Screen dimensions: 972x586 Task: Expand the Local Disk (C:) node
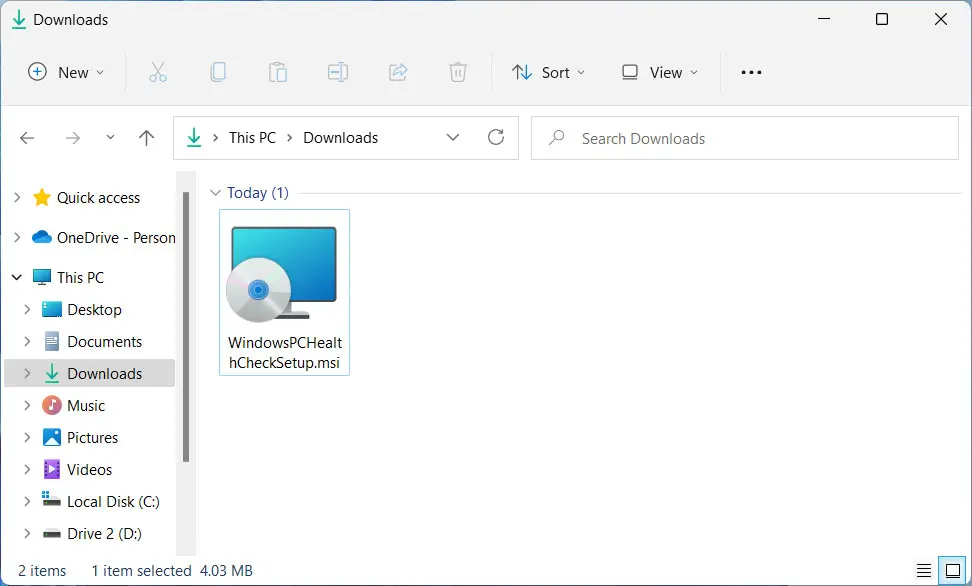tap(27, 502)
